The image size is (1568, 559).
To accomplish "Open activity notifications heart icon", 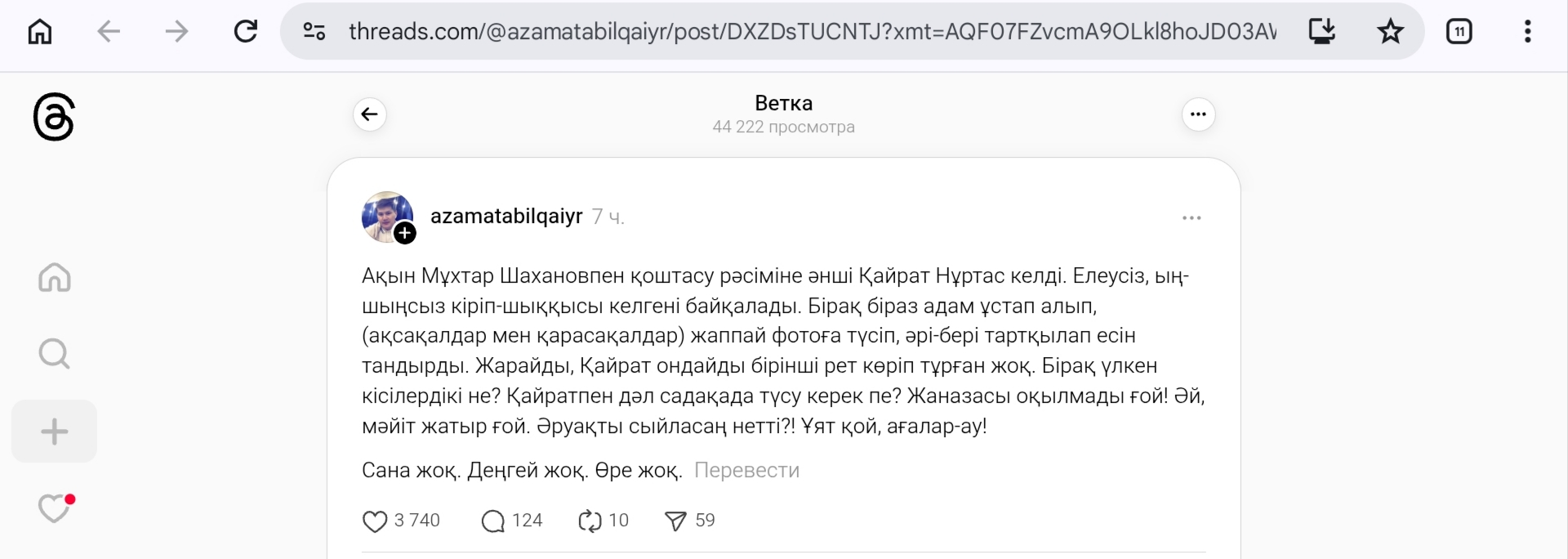I will [x=54, y=508].
